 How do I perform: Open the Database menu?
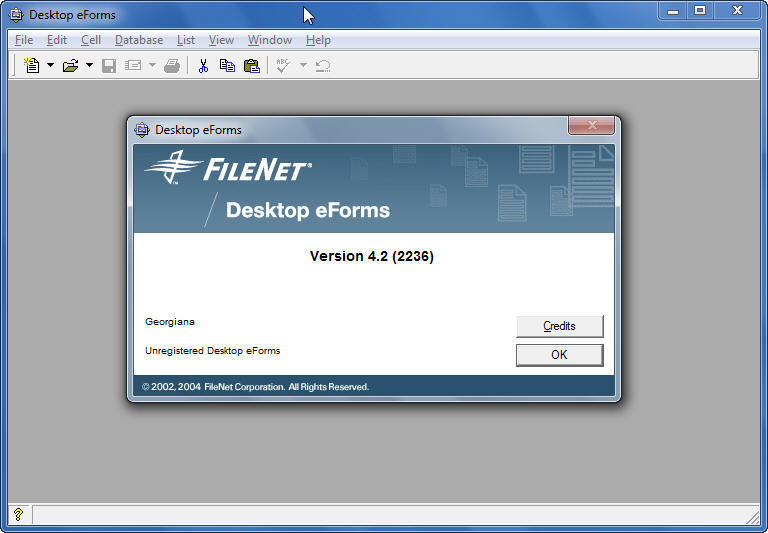139,40
